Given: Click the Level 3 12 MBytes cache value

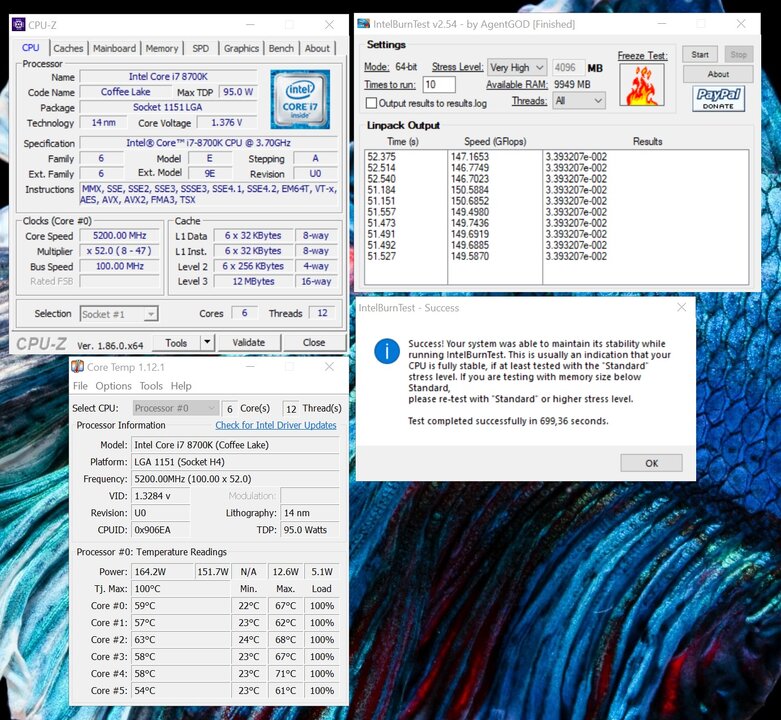Looking at the screenshot, I should pos(253,281).
